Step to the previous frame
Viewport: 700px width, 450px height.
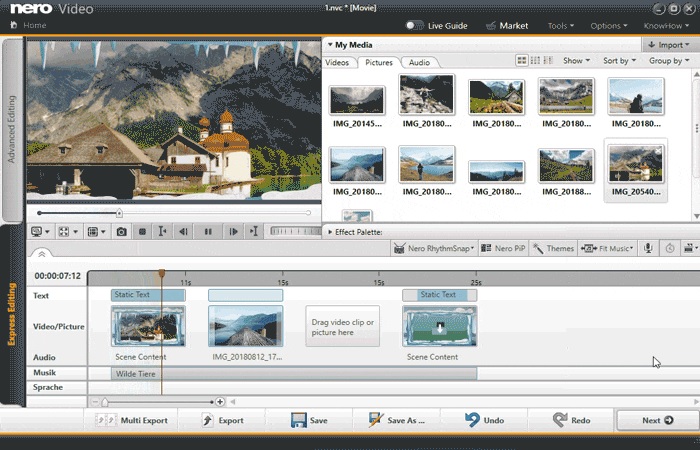coord(183,231)
